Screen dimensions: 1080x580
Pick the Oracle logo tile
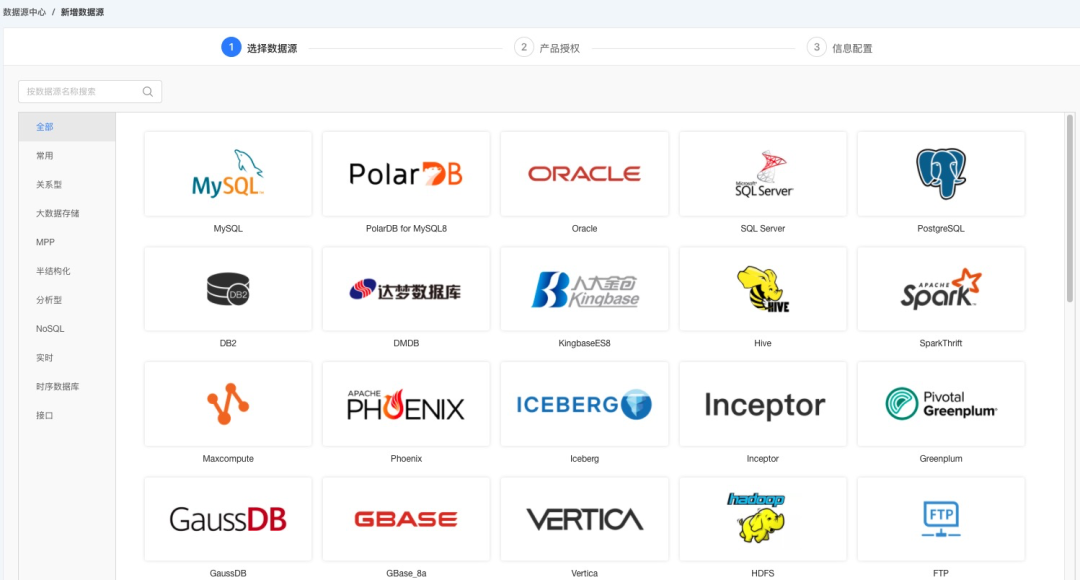point(584,174)
